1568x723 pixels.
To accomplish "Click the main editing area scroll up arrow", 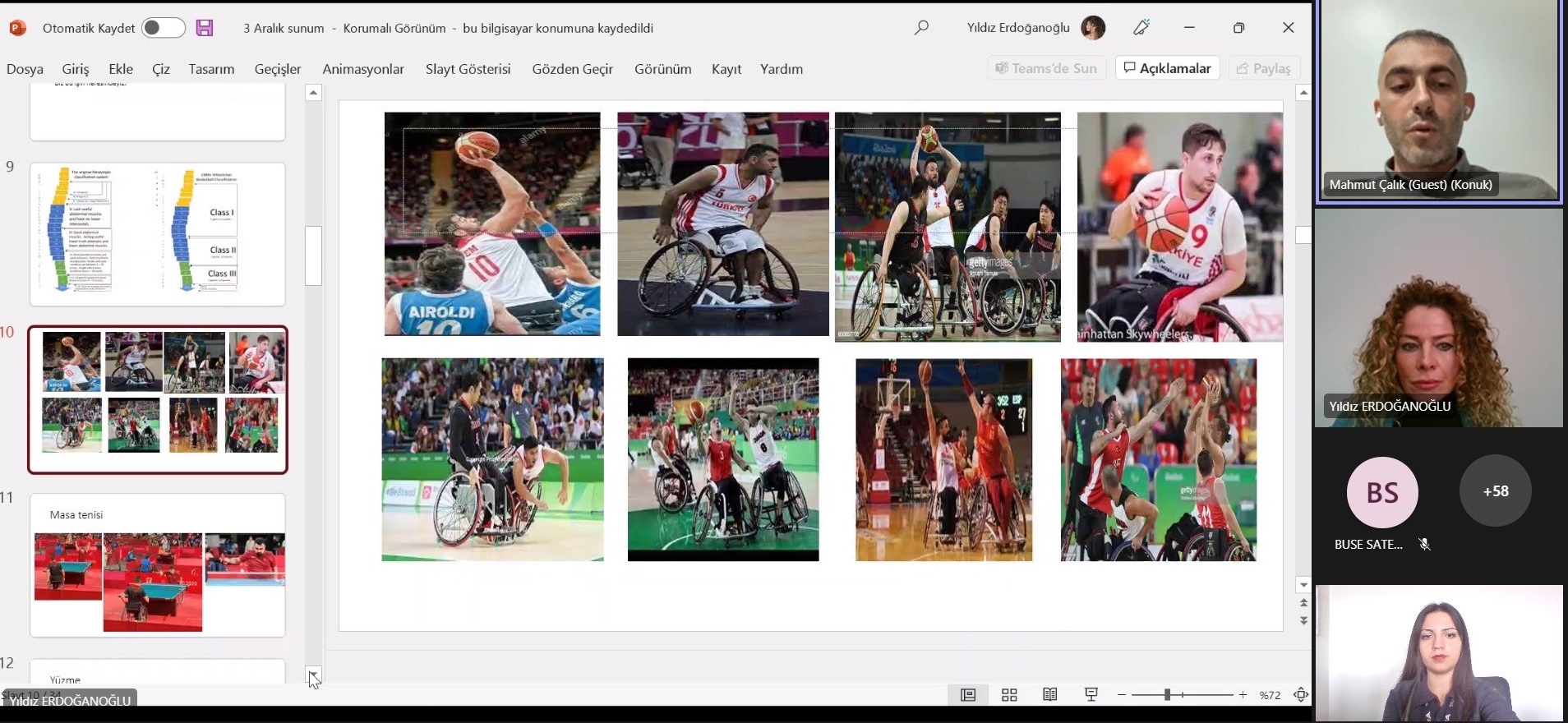I will coord(1303,93).
